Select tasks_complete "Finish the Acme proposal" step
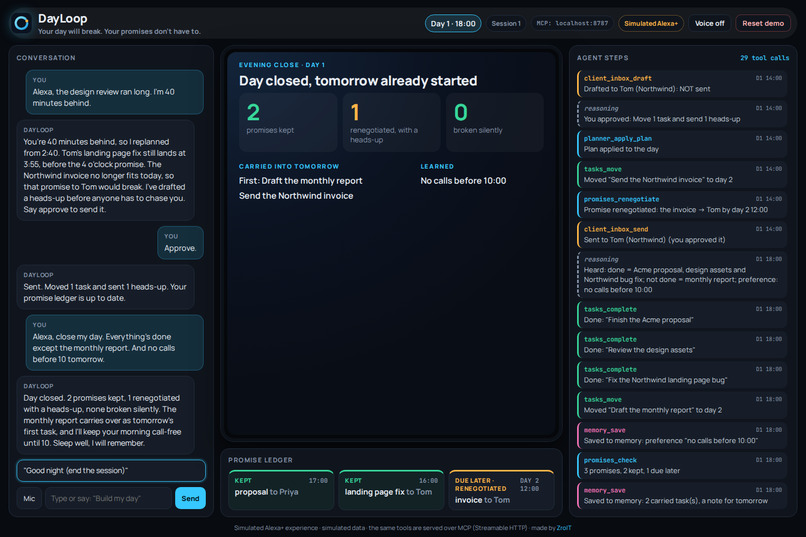This screenshot has width=806, height=537. [682, 314]
